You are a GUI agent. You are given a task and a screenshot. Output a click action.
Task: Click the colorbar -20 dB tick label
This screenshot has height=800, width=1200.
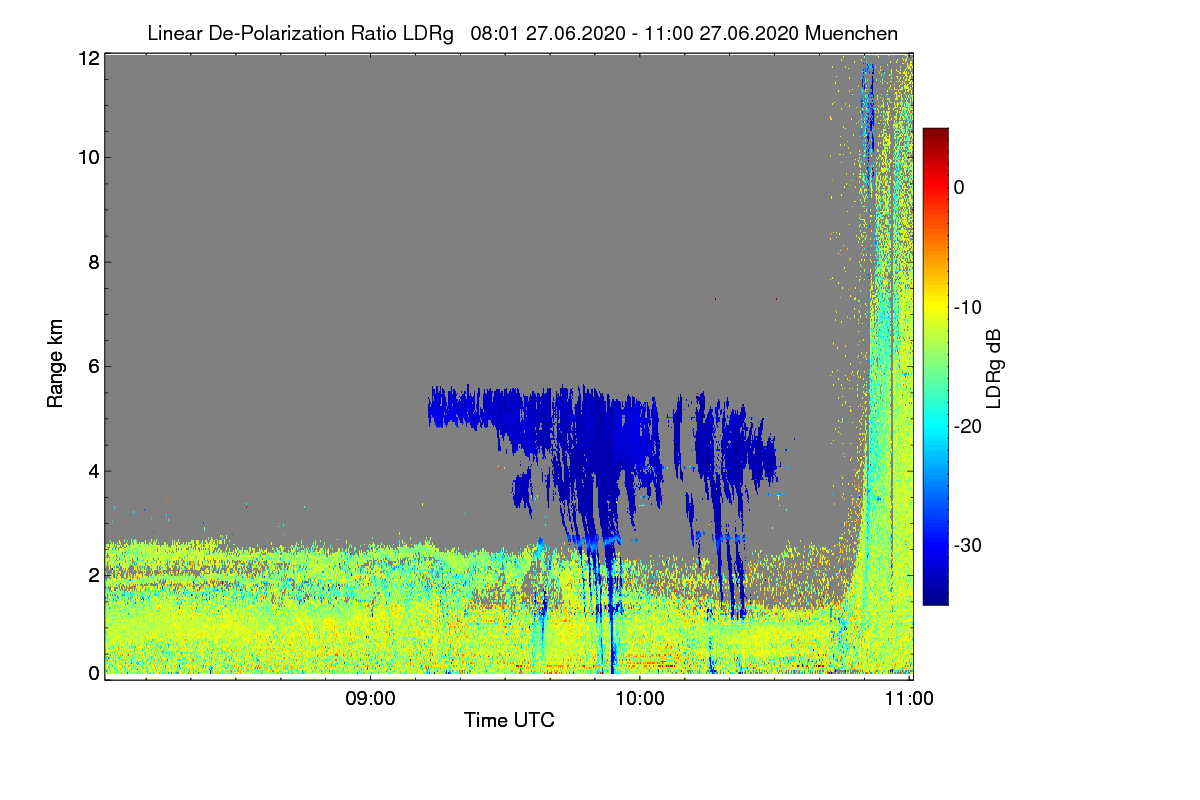(x=969, y=426)
